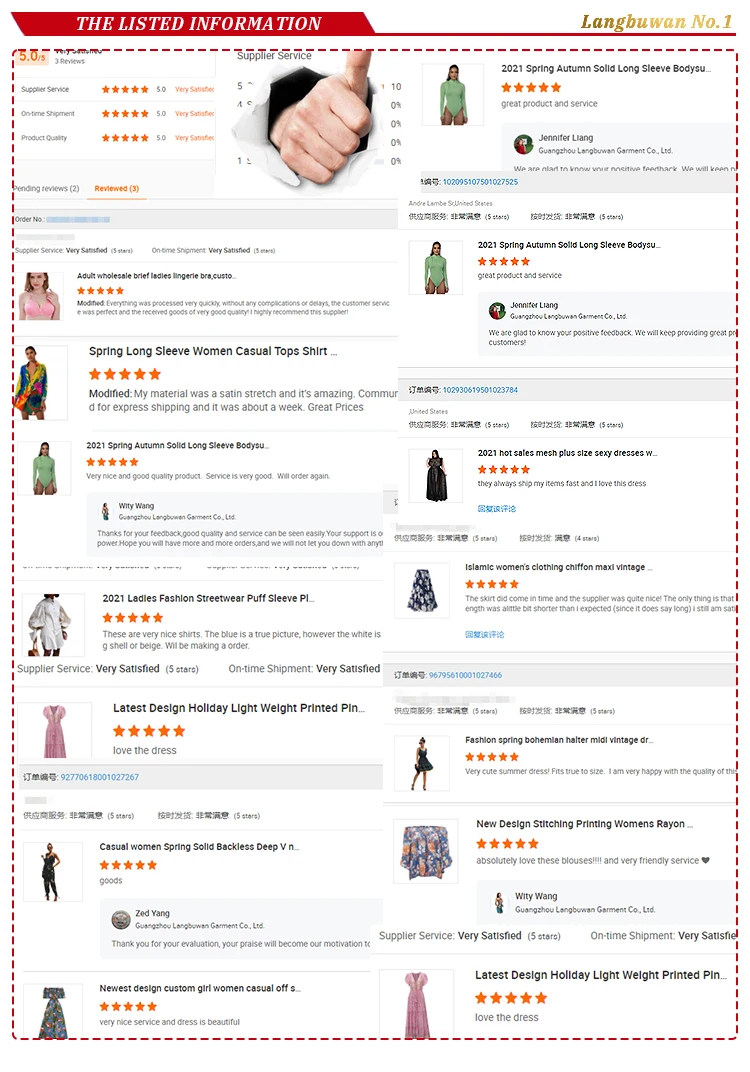This screenshot has width=750, height=1072.
Task: Open the Reviewed (3) tab
Action: tap(116, 189)
